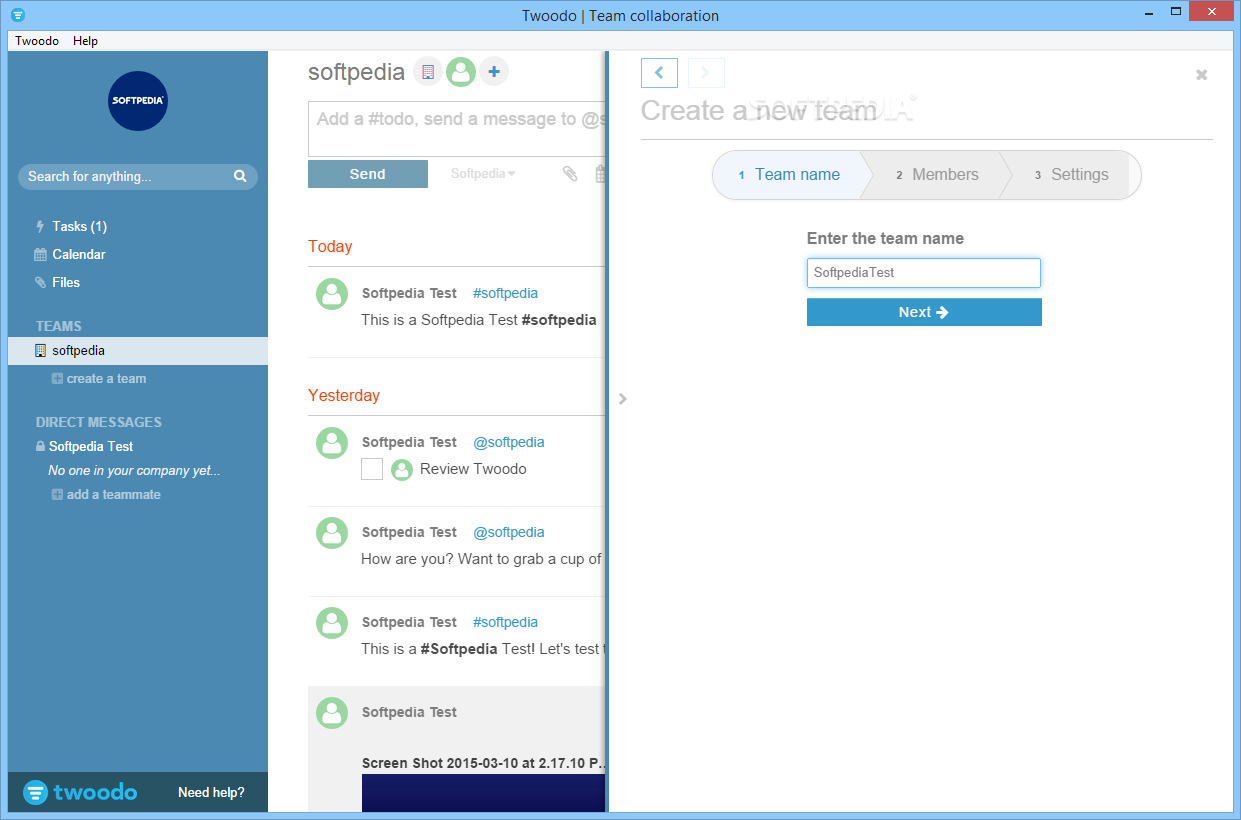Select the softpedia team in sidebar
Viewport: 1241px width, 820px height.
pos(138,351)
